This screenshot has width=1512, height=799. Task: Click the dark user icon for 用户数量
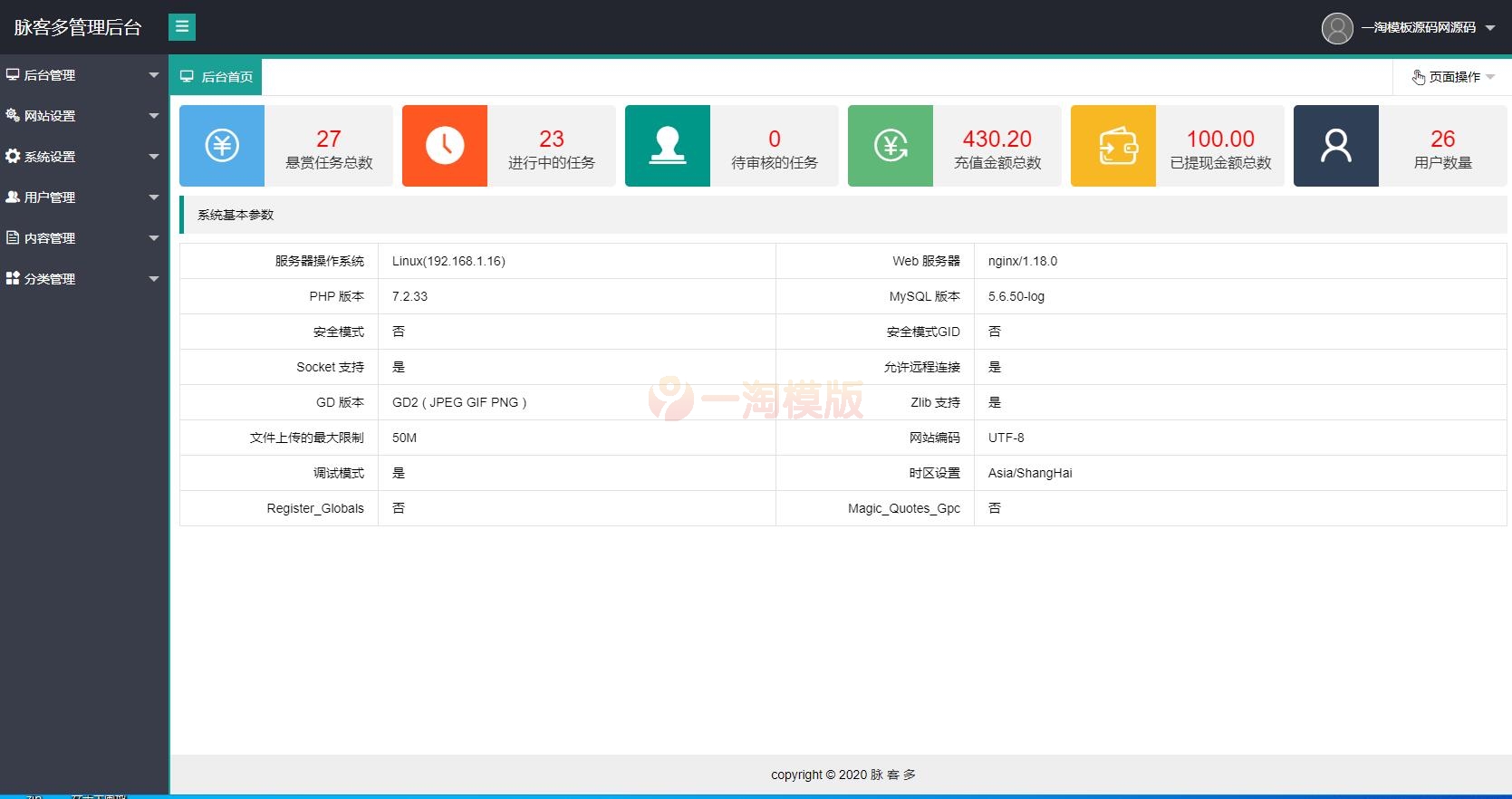(1336, 146)
